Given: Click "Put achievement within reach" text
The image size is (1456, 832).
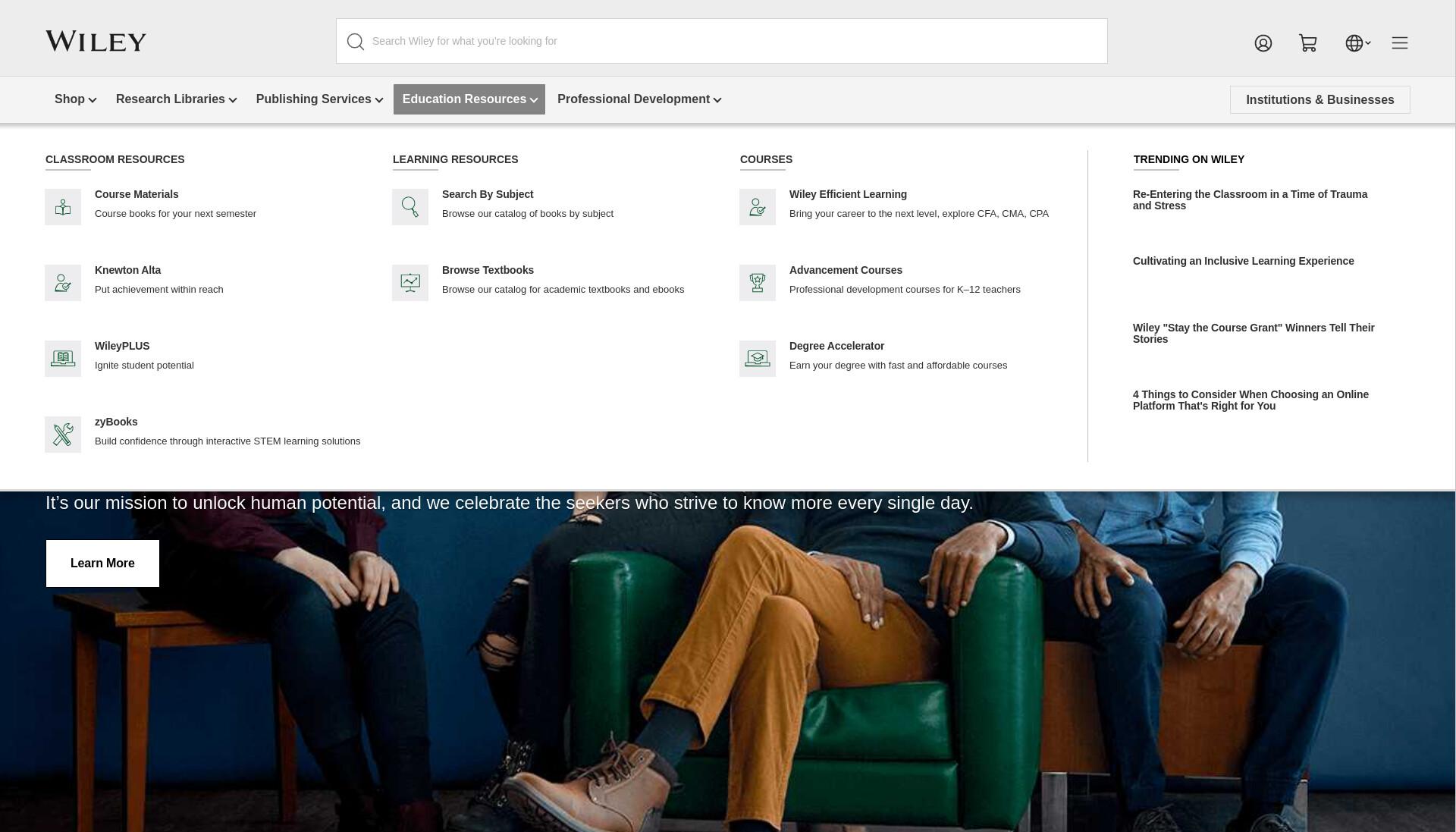Looking at the screenshot, I should (158, 290).
